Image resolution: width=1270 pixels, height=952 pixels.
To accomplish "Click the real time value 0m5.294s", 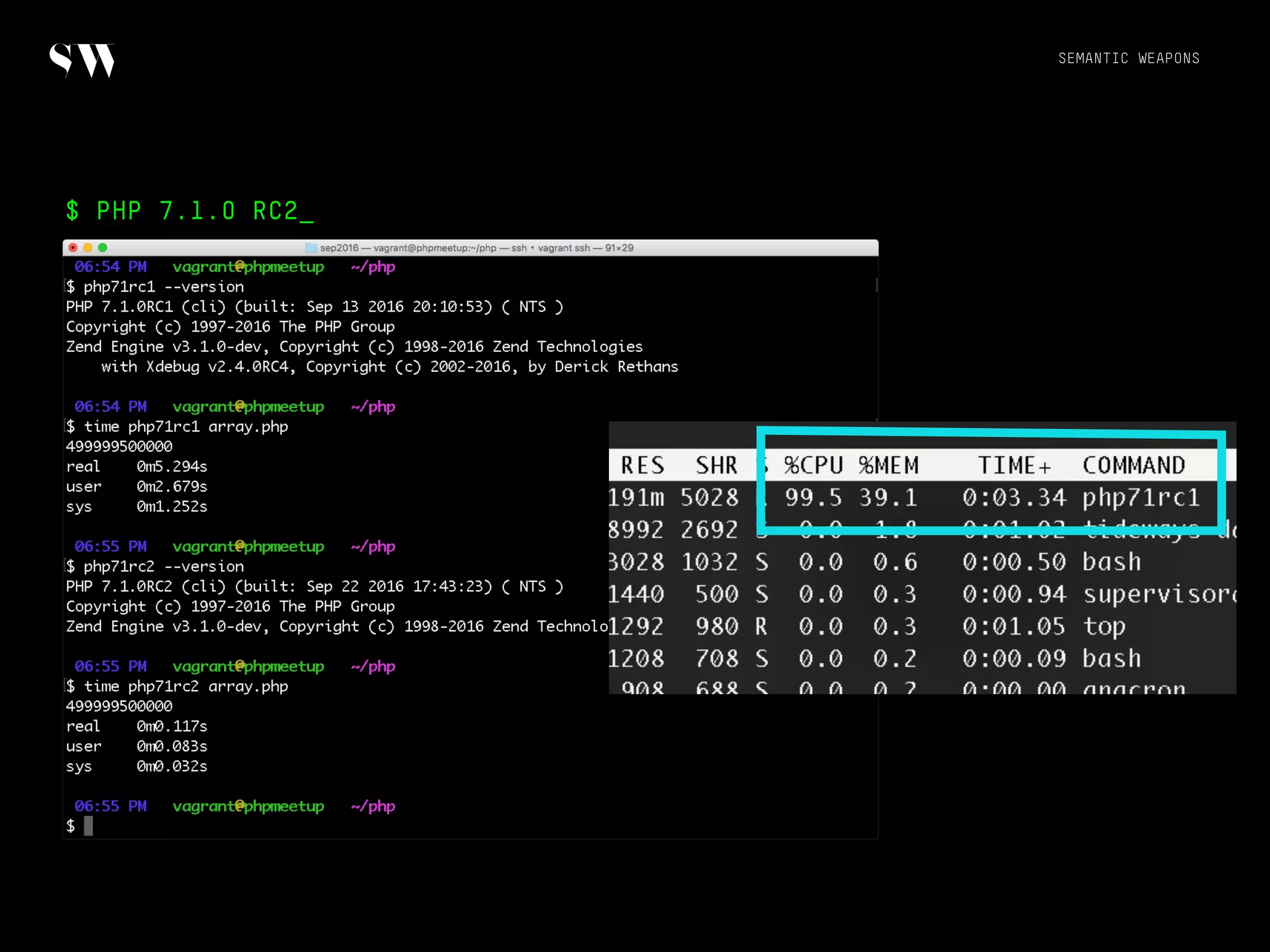I will pyautogui.click(x=172, y=467).
